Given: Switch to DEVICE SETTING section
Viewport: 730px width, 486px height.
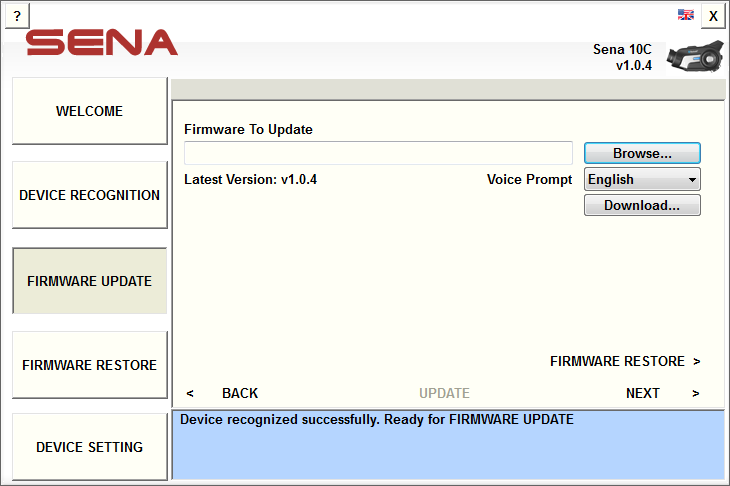Looking at the screenshot, I should click(x=89, y=447).
